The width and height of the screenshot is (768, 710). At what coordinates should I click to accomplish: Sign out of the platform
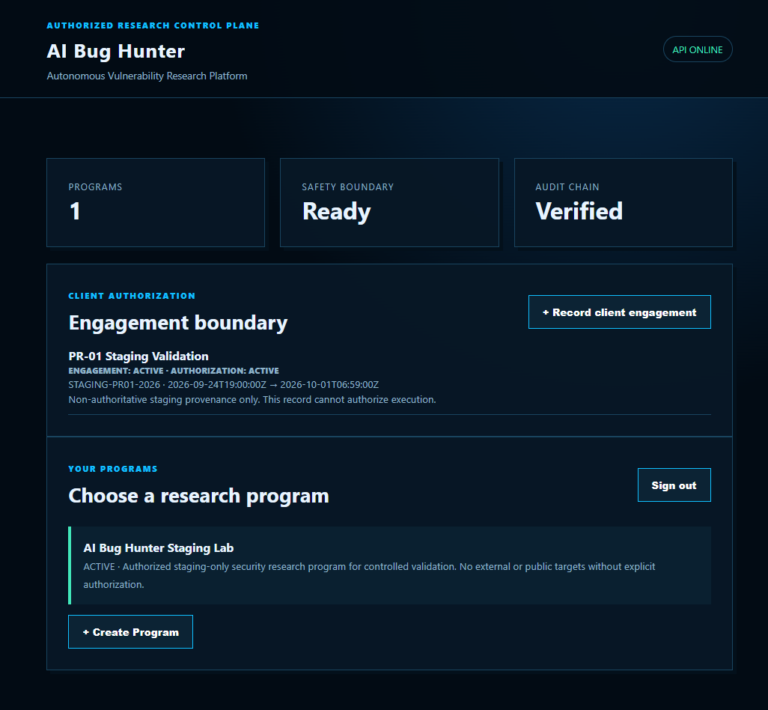[674, 485]
